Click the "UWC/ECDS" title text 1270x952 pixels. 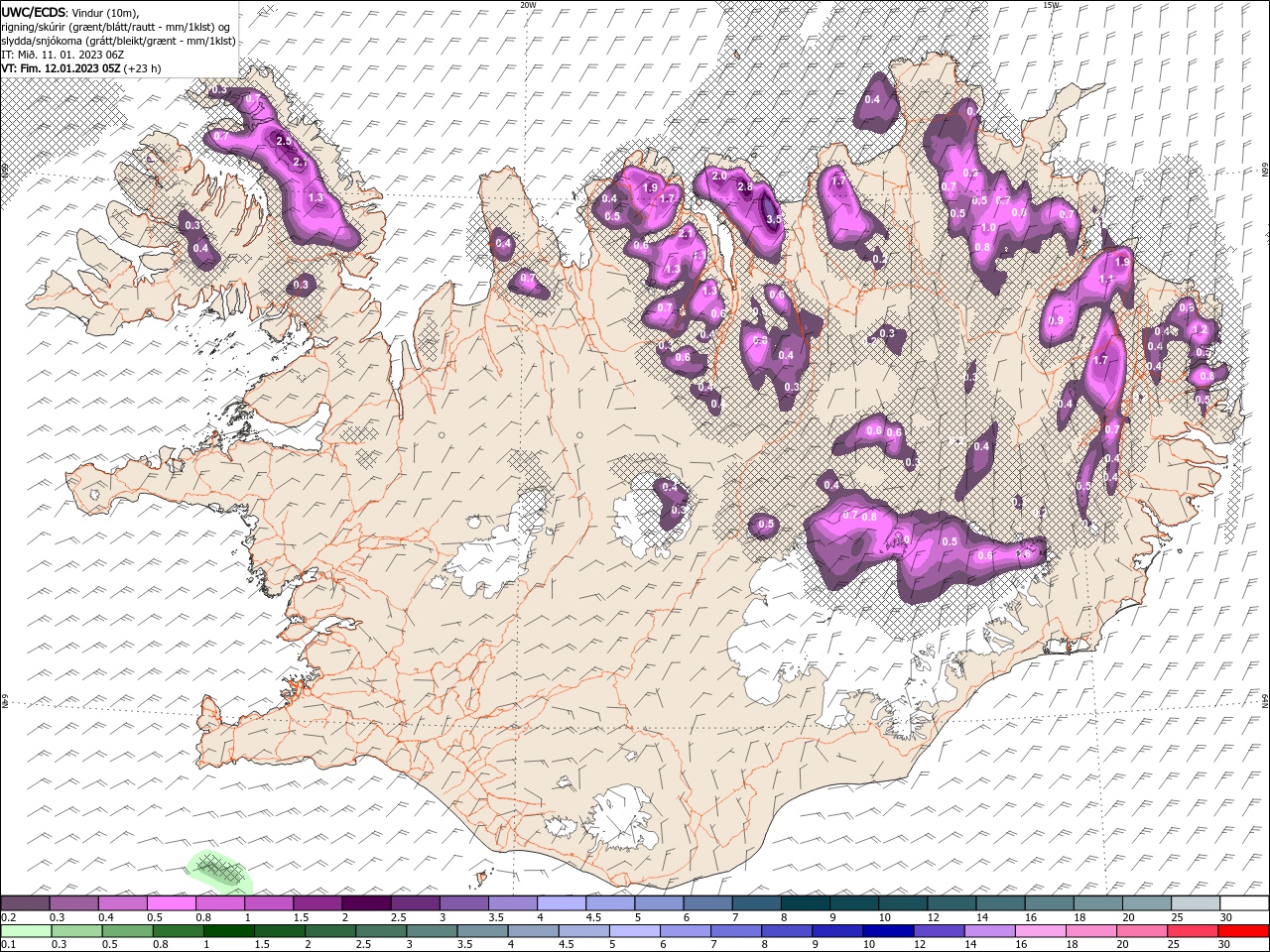click(x=34, y=12)
